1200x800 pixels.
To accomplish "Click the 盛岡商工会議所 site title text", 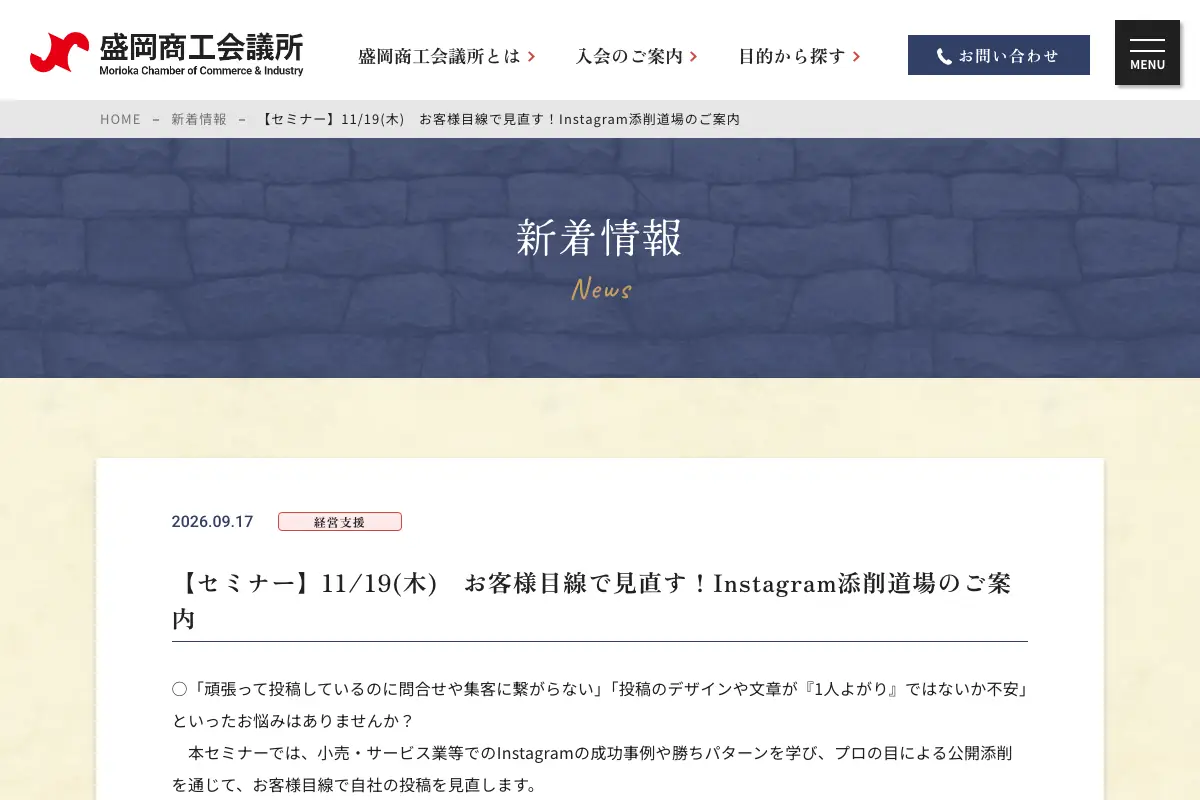I will pyautogui.click(x=201, y=46).
